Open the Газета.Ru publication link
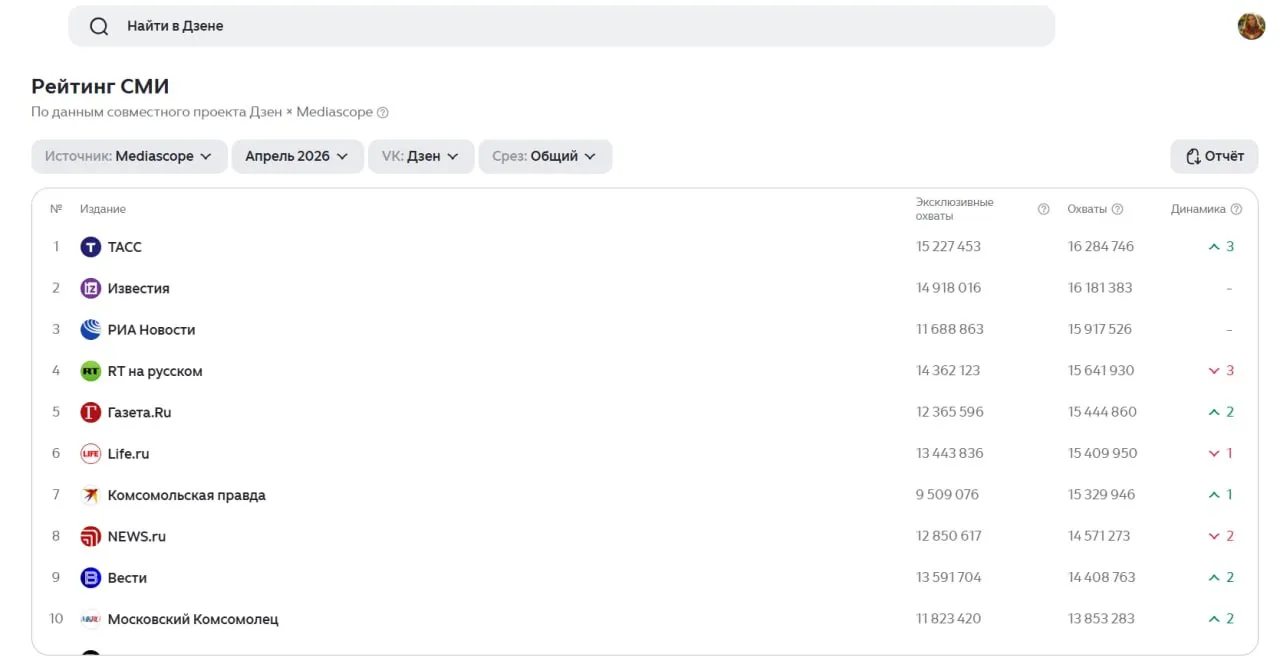The width and height of the screenshot is (1280, 667). click(x=140, y=412)
